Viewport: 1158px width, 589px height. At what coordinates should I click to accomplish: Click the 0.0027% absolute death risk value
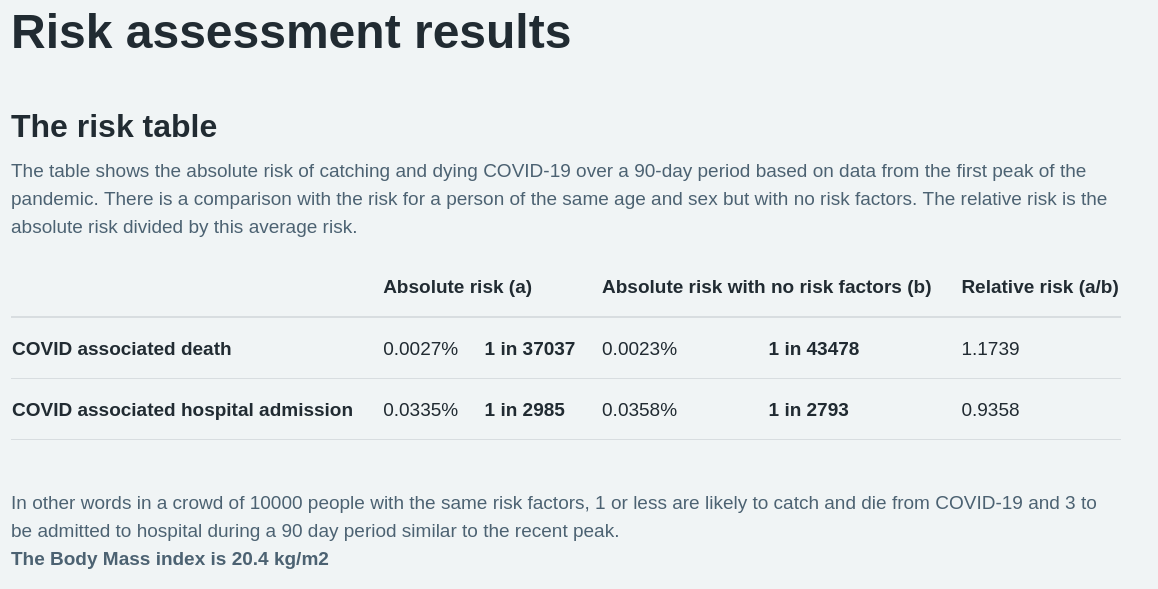420,349
